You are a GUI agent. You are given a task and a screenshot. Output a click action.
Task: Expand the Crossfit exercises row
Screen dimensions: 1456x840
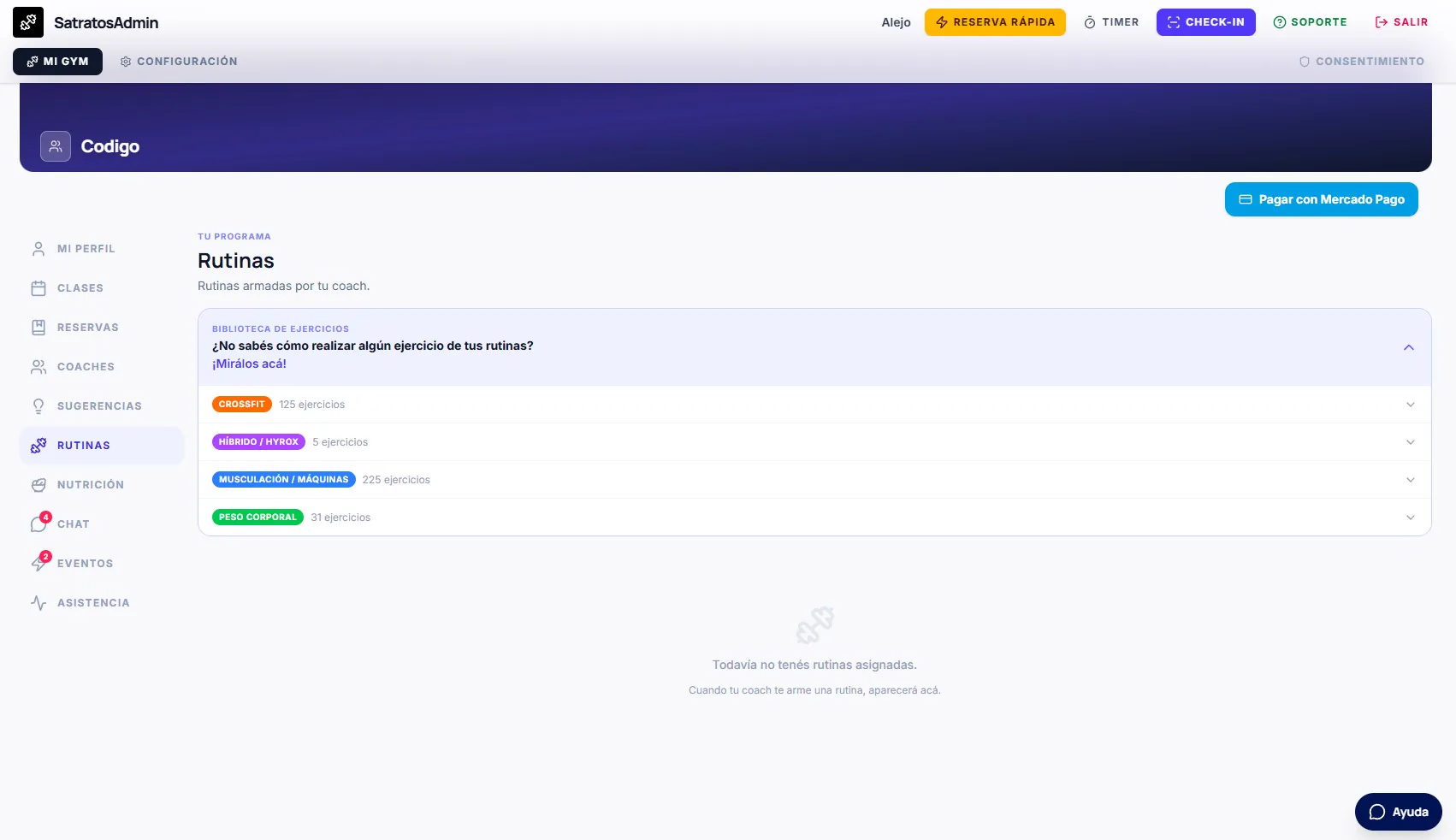(x=814, y=405)
